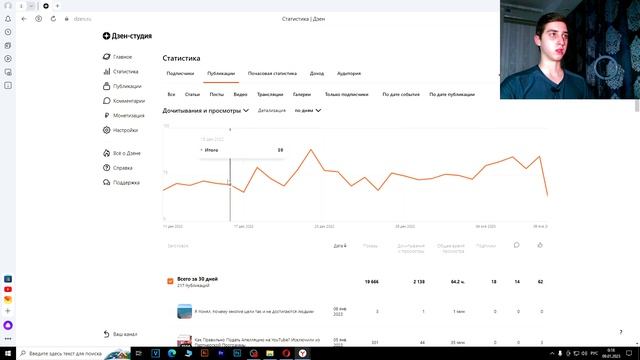Open Монетизация in the sidebar
The height and width of the screenshot is (360, 640).
click(x=124, y=116)
